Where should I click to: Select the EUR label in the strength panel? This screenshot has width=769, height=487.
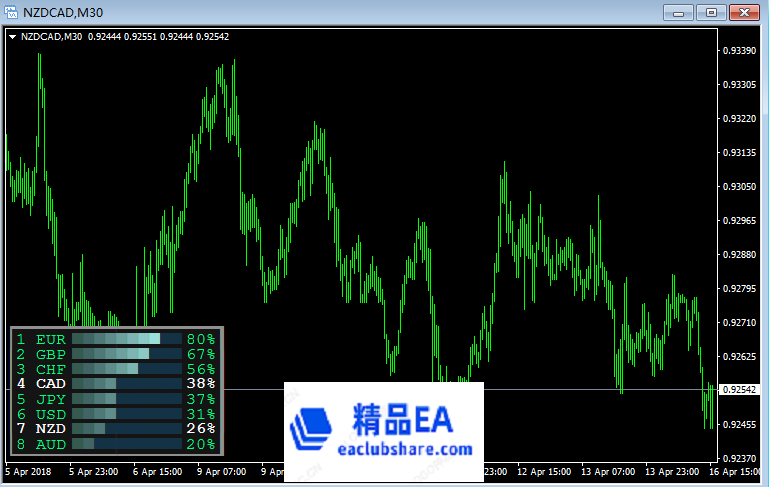50,340
